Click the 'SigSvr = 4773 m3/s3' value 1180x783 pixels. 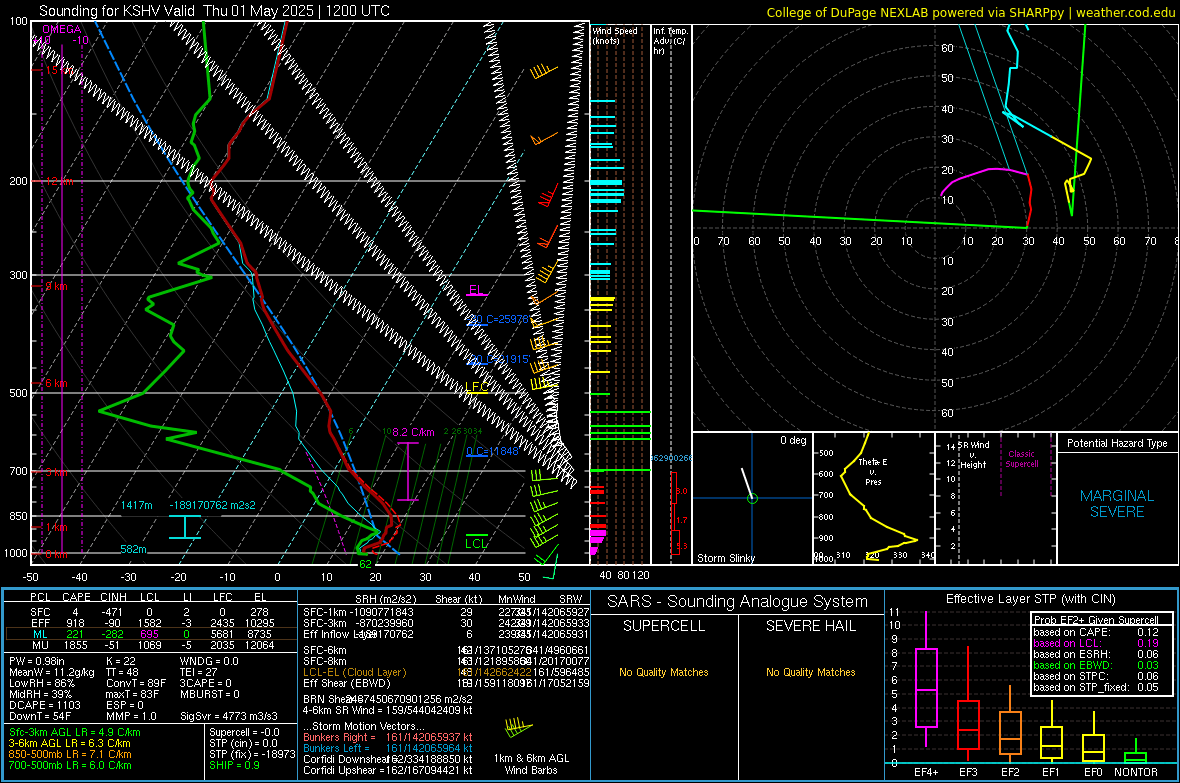[229, 716]
